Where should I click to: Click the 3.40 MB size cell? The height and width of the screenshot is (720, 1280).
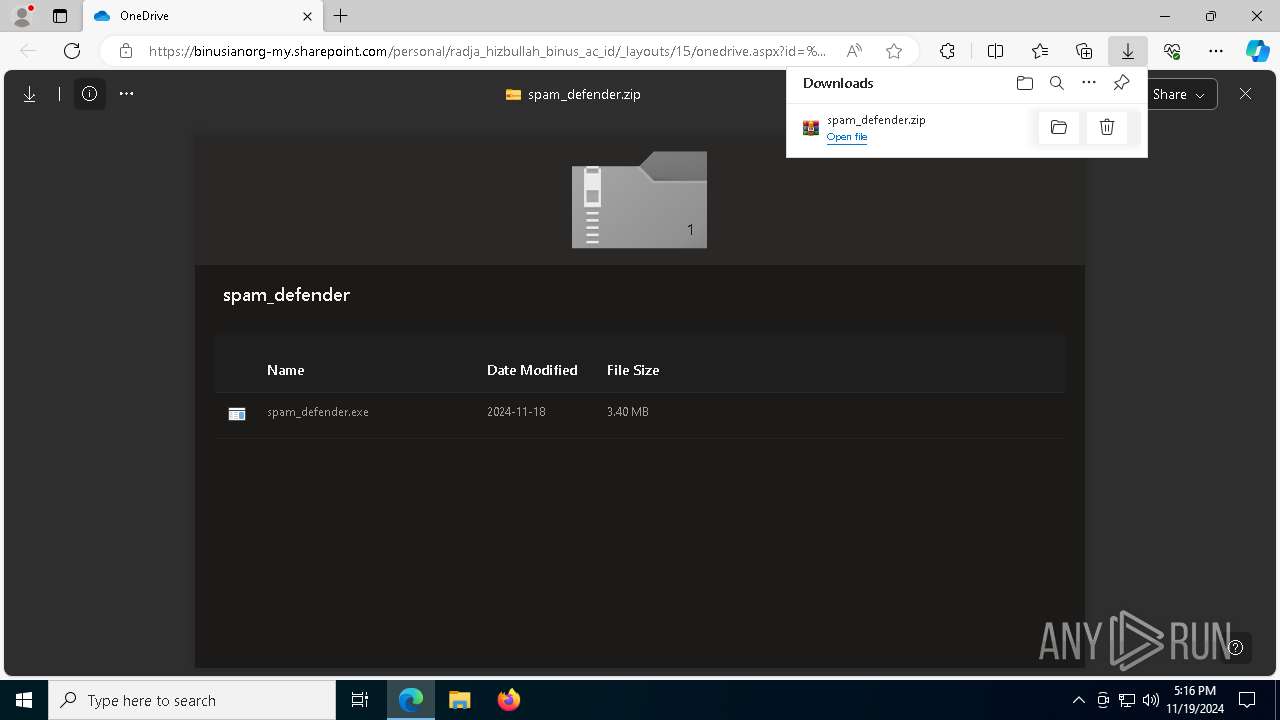[628, 412]
